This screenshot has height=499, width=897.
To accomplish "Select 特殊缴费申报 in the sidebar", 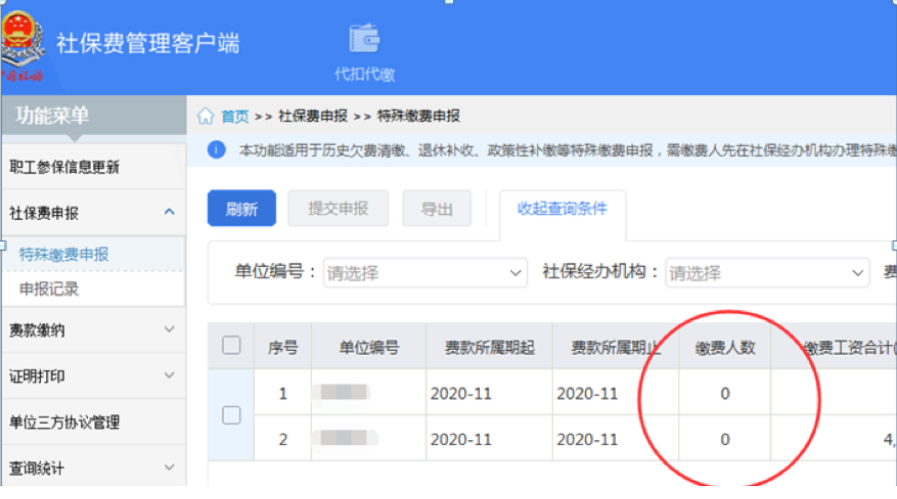I will pyautogui.click(x=64, y=254).
